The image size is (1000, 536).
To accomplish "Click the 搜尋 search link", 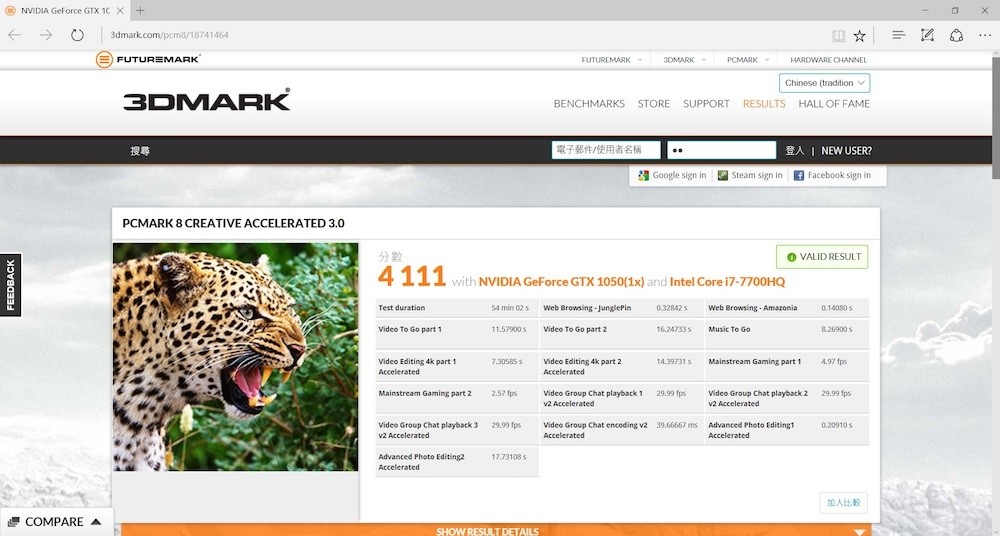I will tap(140, 151).
